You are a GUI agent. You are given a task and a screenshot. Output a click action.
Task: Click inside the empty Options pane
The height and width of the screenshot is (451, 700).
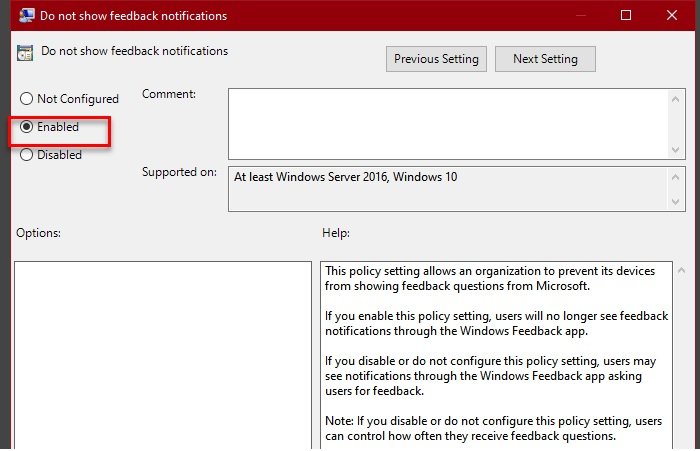pyautogui.click(x=163, y=355)
